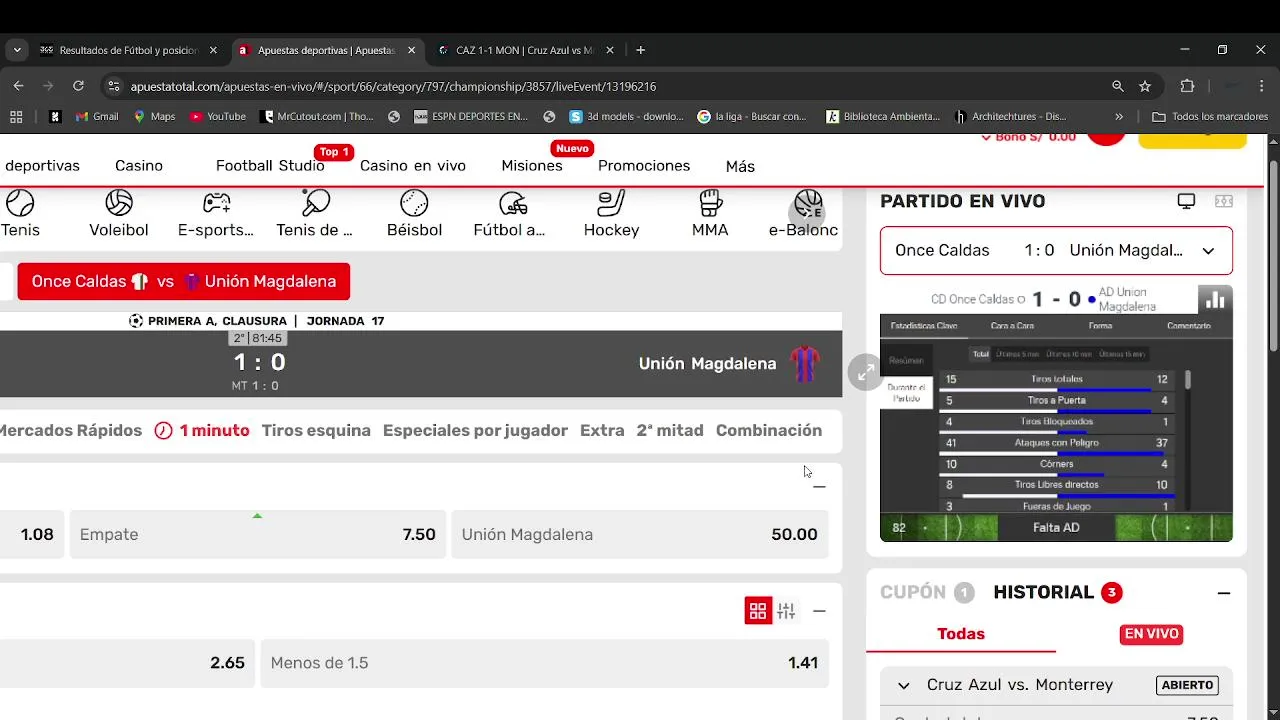The width and height of the screenshot is (1280, 720).
Task: Open the Football Studio menu item
Action: (x=270, y=166)
